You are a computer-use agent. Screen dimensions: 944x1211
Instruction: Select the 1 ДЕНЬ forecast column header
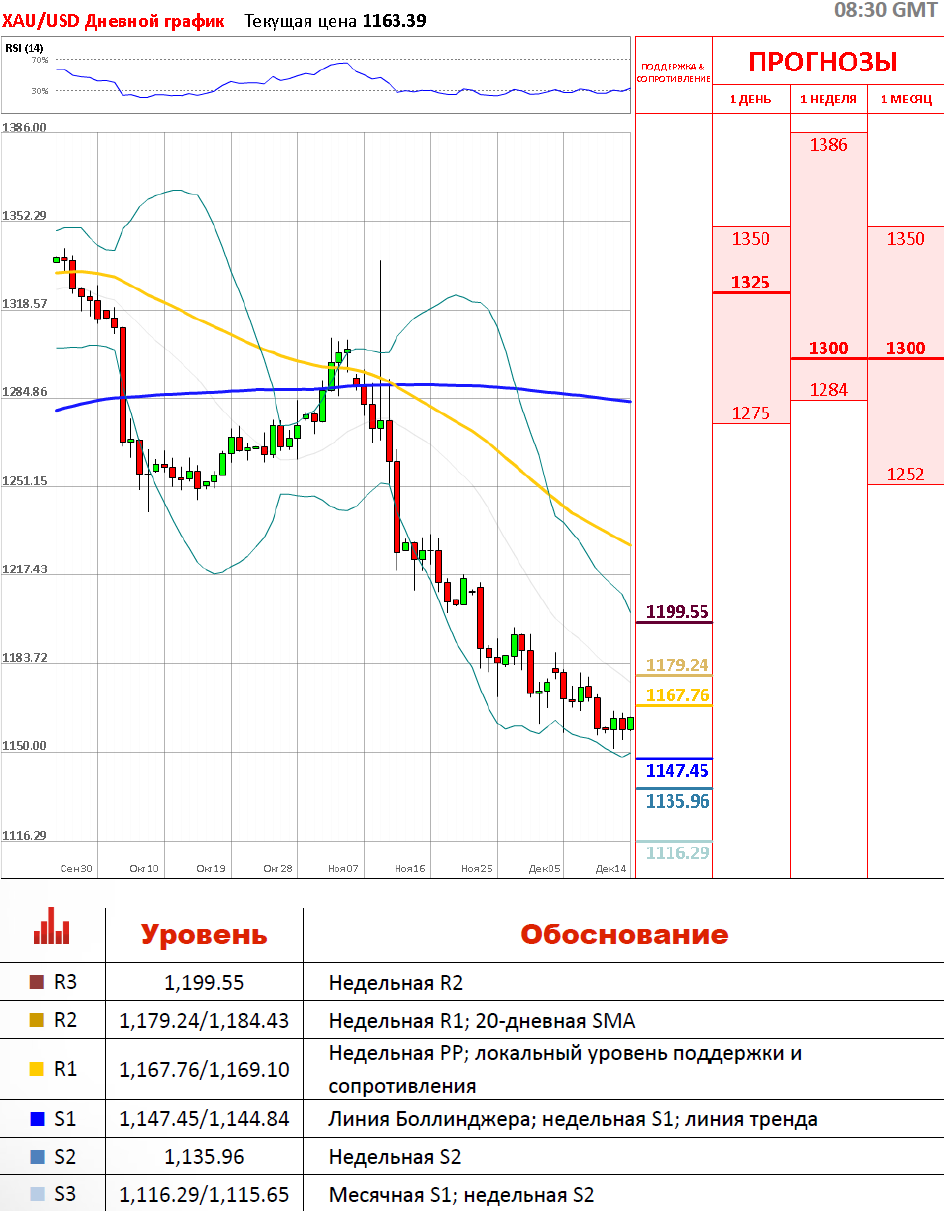[750, 99]
